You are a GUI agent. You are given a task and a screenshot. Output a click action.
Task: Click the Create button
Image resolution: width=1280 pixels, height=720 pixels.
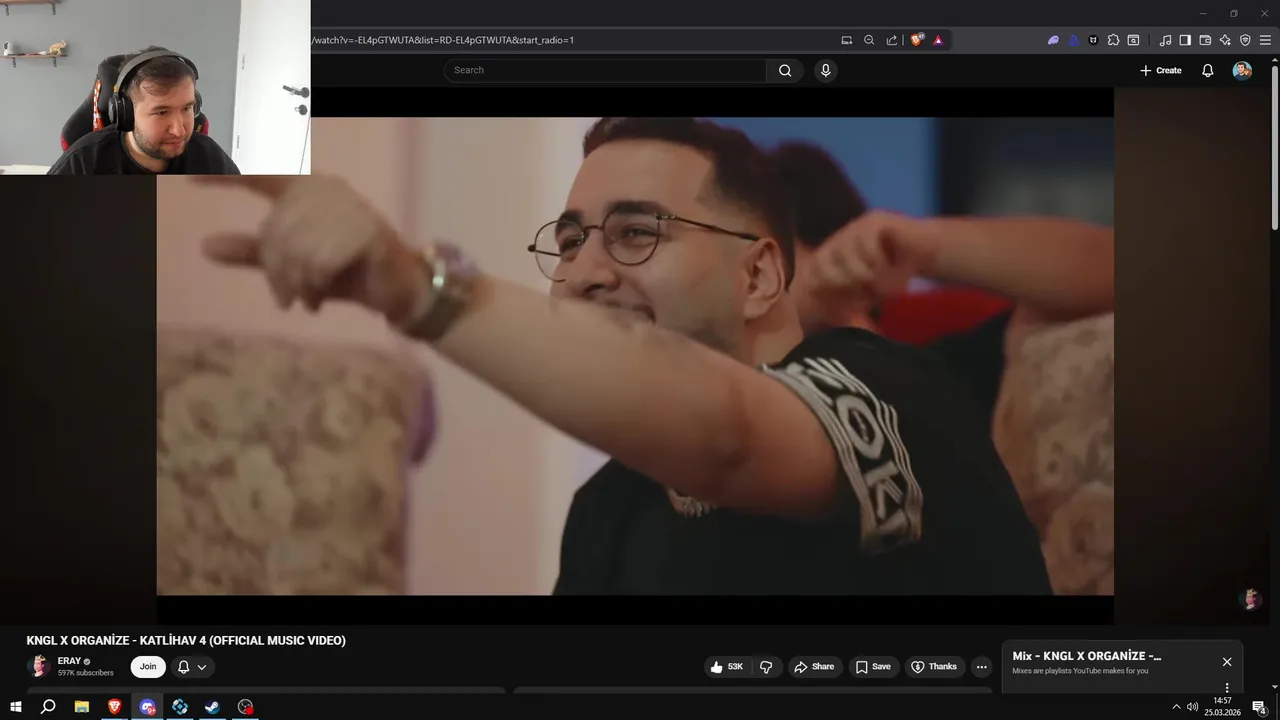coord(1161,70)
